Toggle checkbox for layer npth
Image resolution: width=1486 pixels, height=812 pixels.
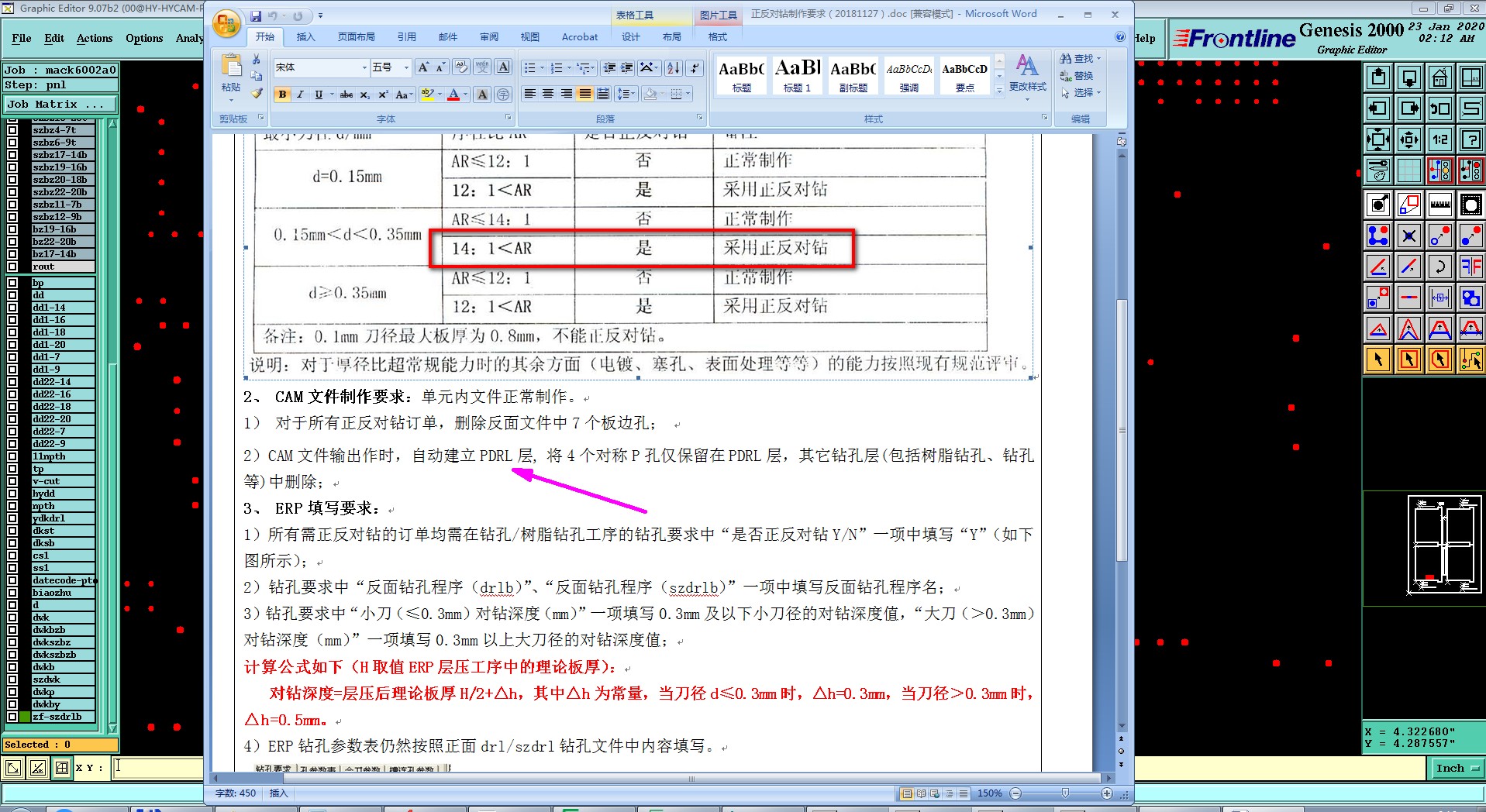point(12,506)
